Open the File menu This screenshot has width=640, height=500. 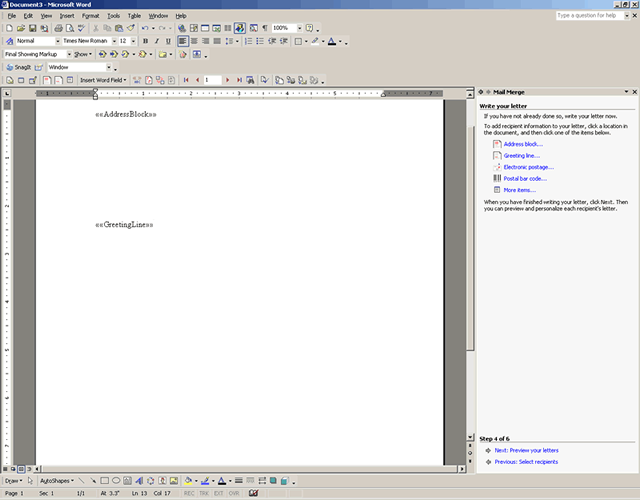point(12,16)
